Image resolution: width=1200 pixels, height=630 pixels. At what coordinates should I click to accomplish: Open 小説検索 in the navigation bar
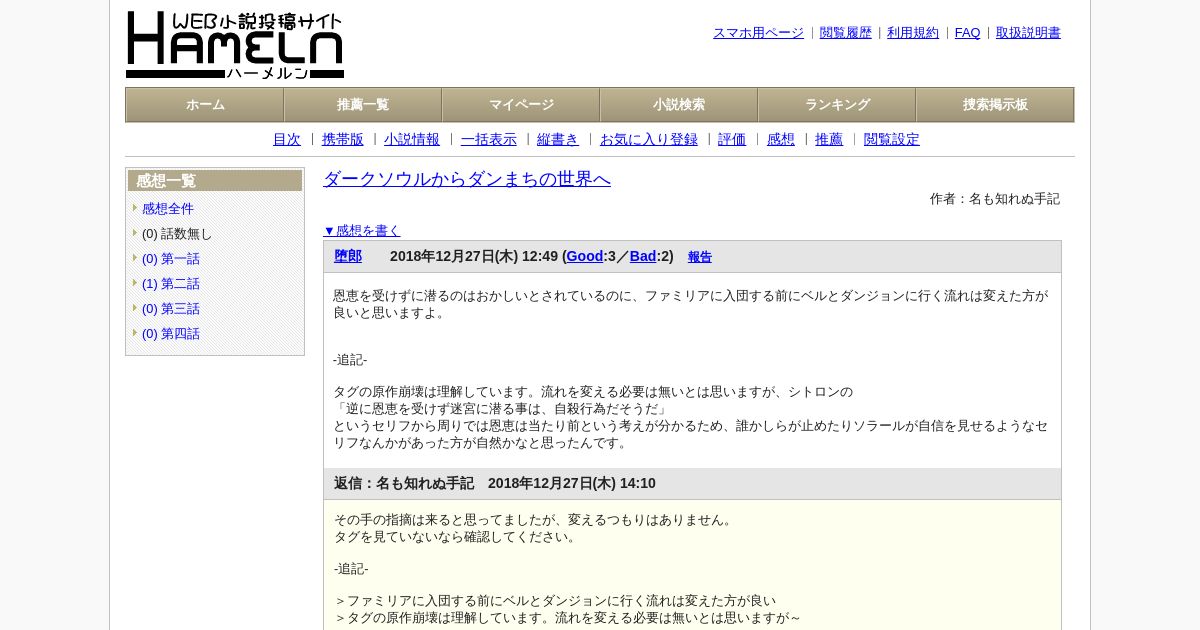click(x=679, y=105)
